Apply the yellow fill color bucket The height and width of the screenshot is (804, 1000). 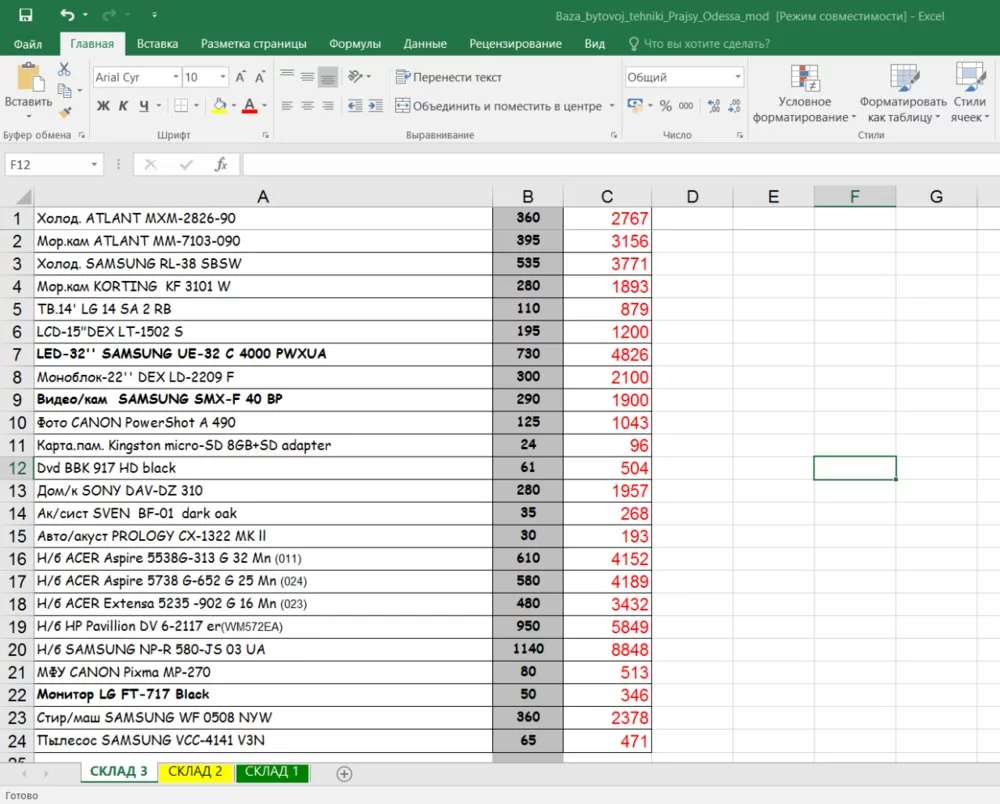219,106
